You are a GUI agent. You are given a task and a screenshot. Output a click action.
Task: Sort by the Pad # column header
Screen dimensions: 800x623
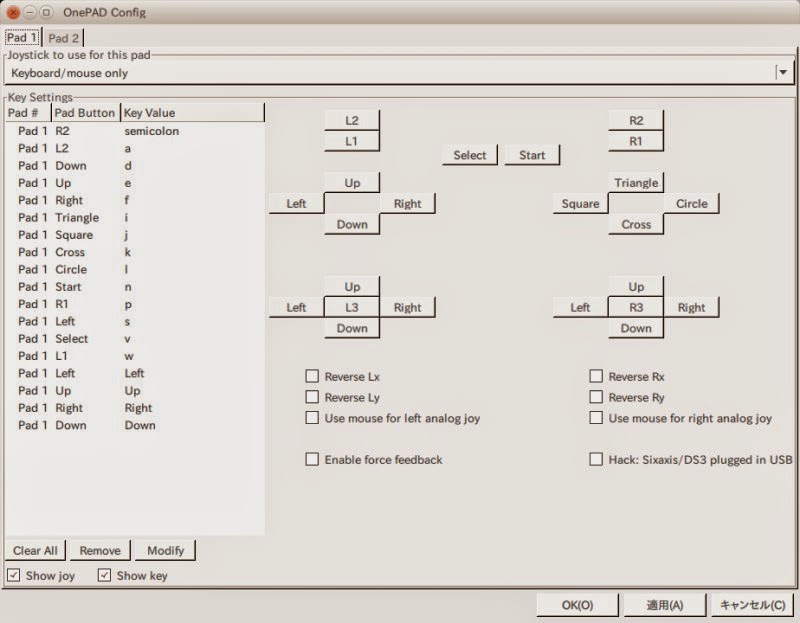coord(28,113)
